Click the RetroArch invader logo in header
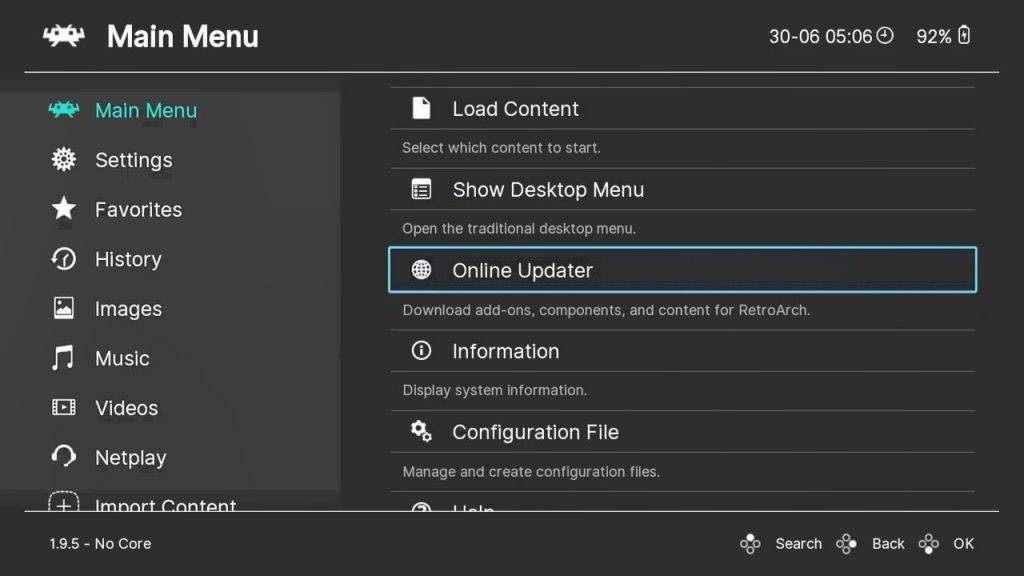The width and height of the screenshot is (1024, 576). tap(63, 36)
